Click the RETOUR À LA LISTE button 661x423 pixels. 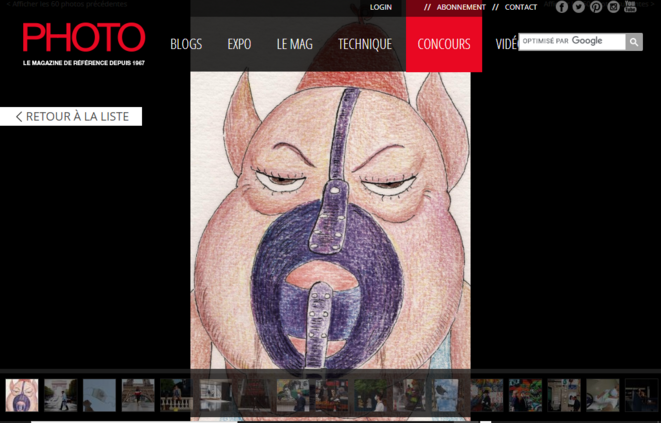[71, 116]
